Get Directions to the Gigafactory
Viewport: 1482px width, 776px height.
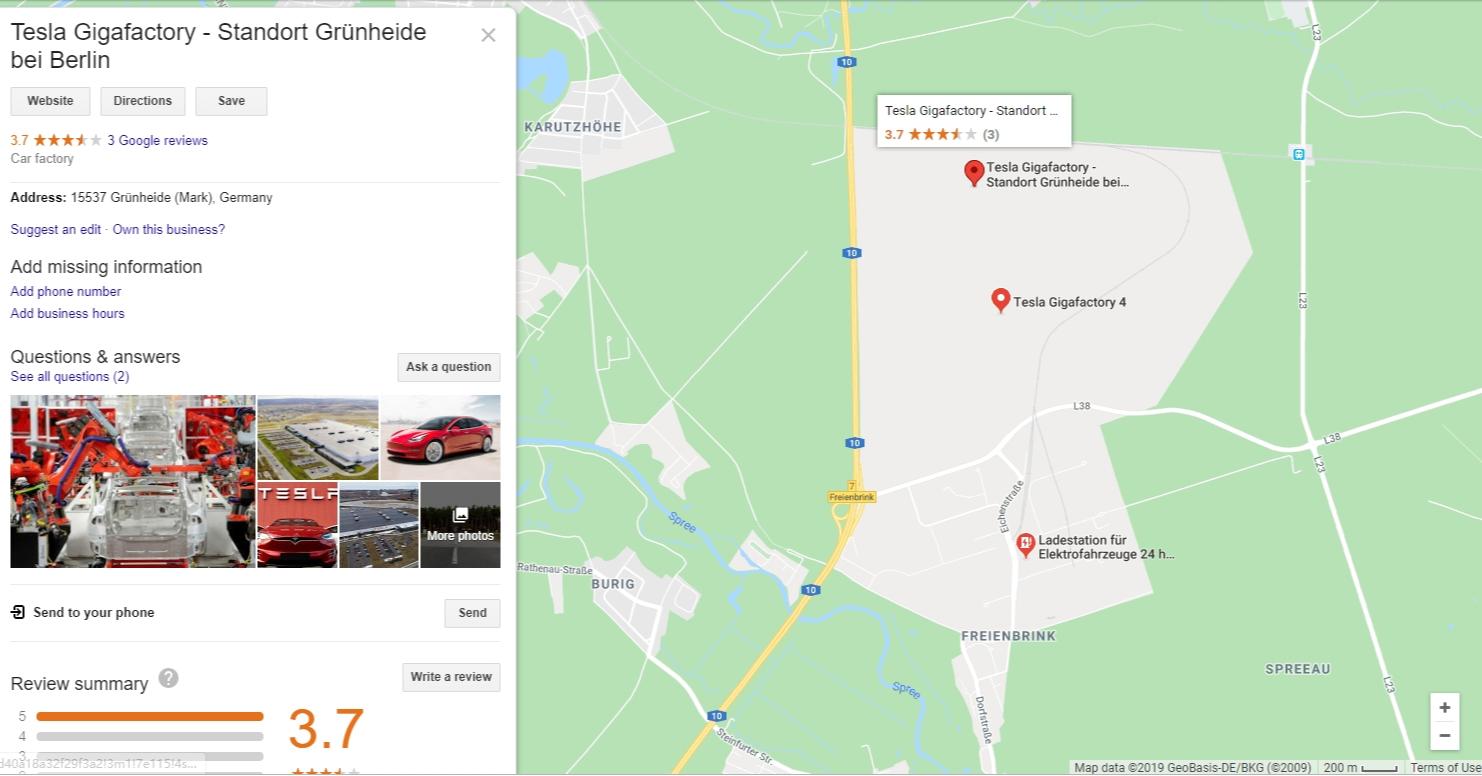click(142, 101)
